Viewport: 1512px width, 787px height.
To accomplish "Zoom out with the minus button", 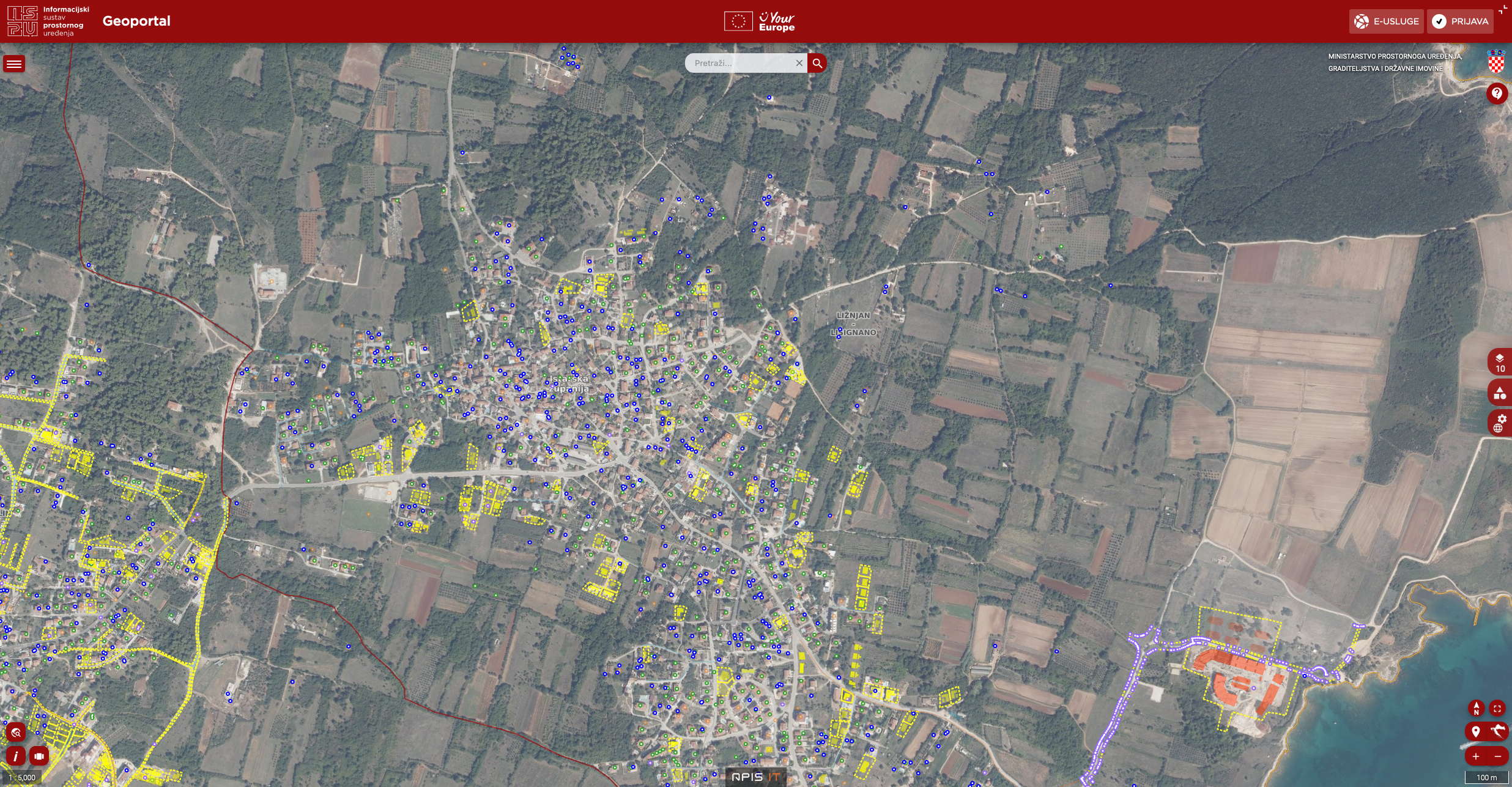I will pyautogui.click(x=1497, y=756).
